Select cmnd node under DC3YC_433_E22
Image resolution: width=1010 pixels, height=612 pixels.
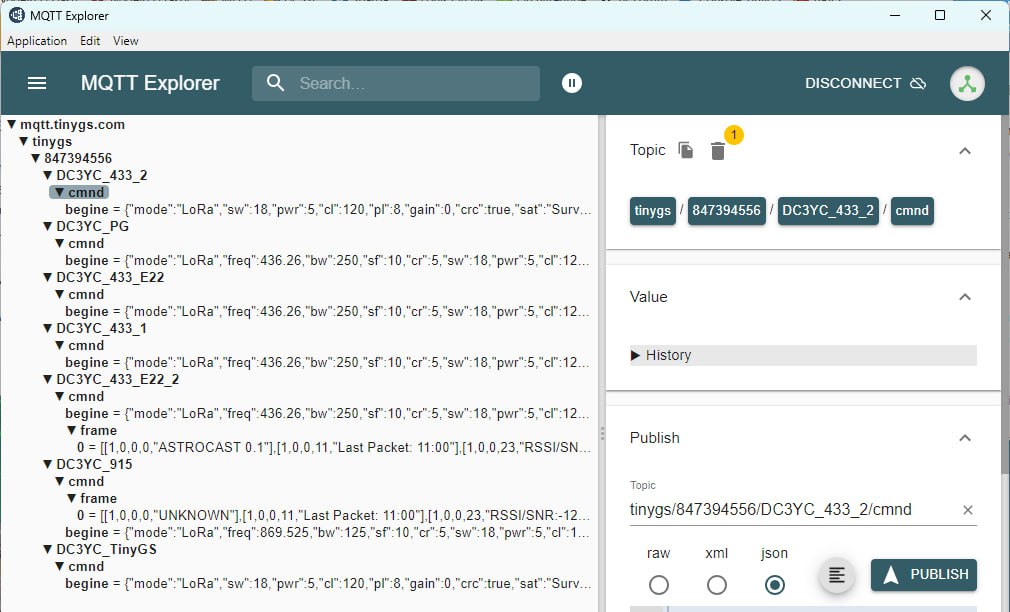coord(86,294)
